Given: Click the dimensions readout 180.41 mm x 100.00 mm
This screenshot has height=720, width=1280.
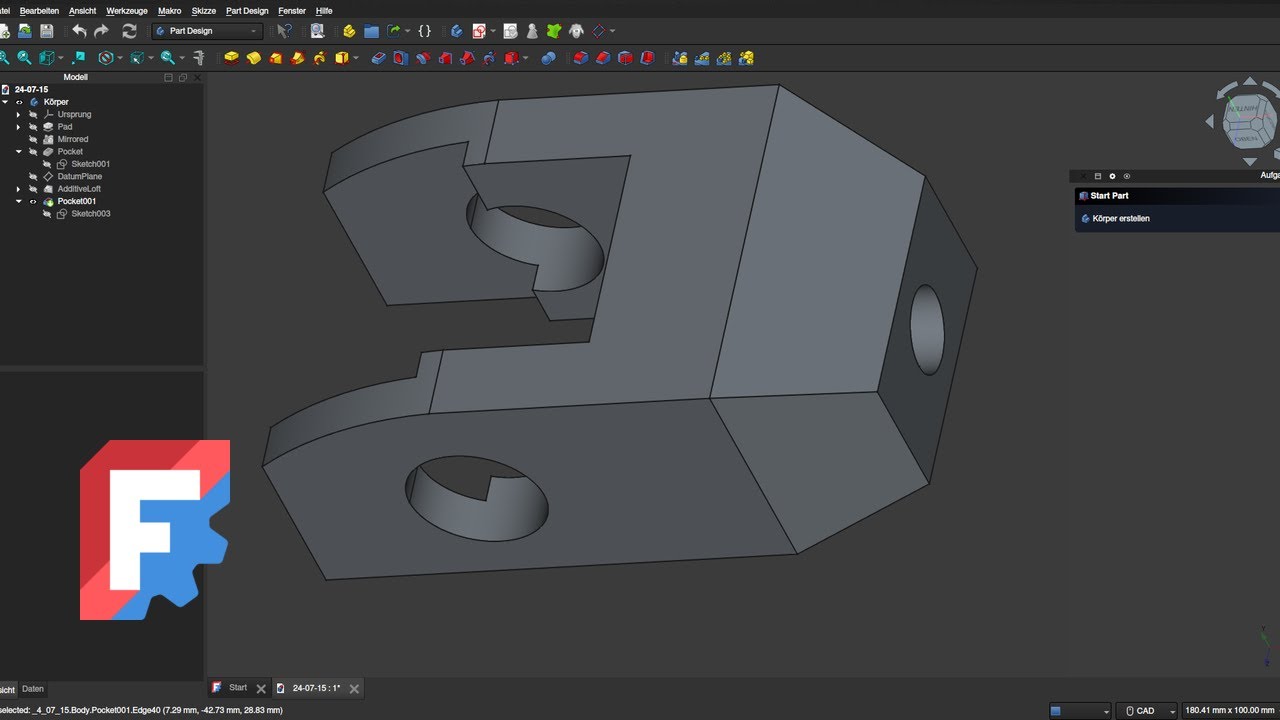Looking at the screenshot, I should coord(1229,711).
